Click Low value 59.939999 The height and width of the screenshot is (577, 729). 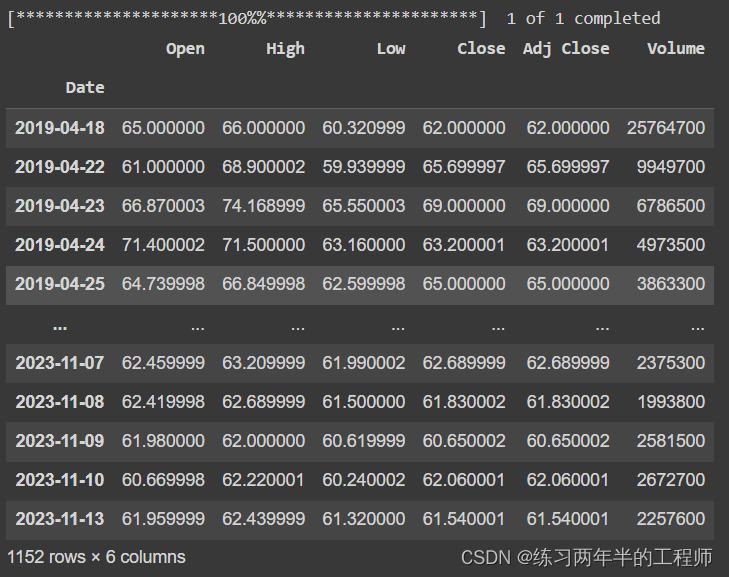coord(364,167)
